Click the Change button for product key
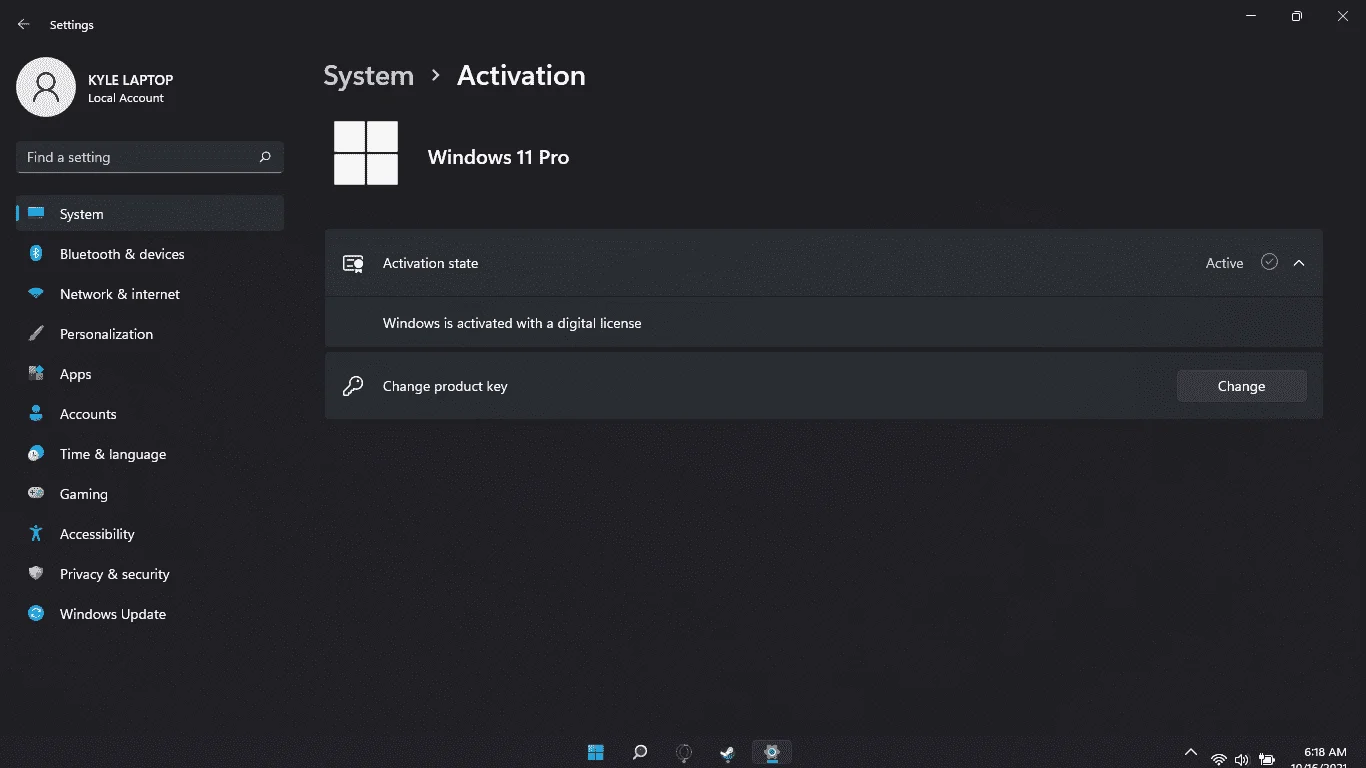1366x768 pixels. (1241, 386)
